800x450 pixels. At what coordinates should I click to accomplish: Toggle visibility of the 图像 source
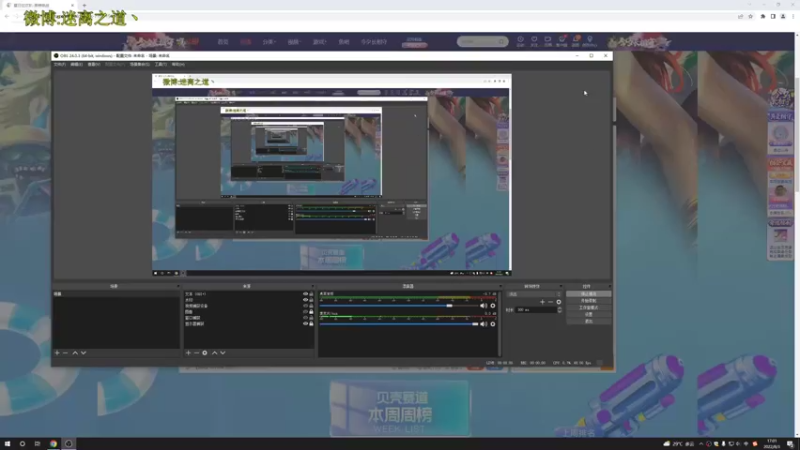pyautogui.click(x=305, y=312)
